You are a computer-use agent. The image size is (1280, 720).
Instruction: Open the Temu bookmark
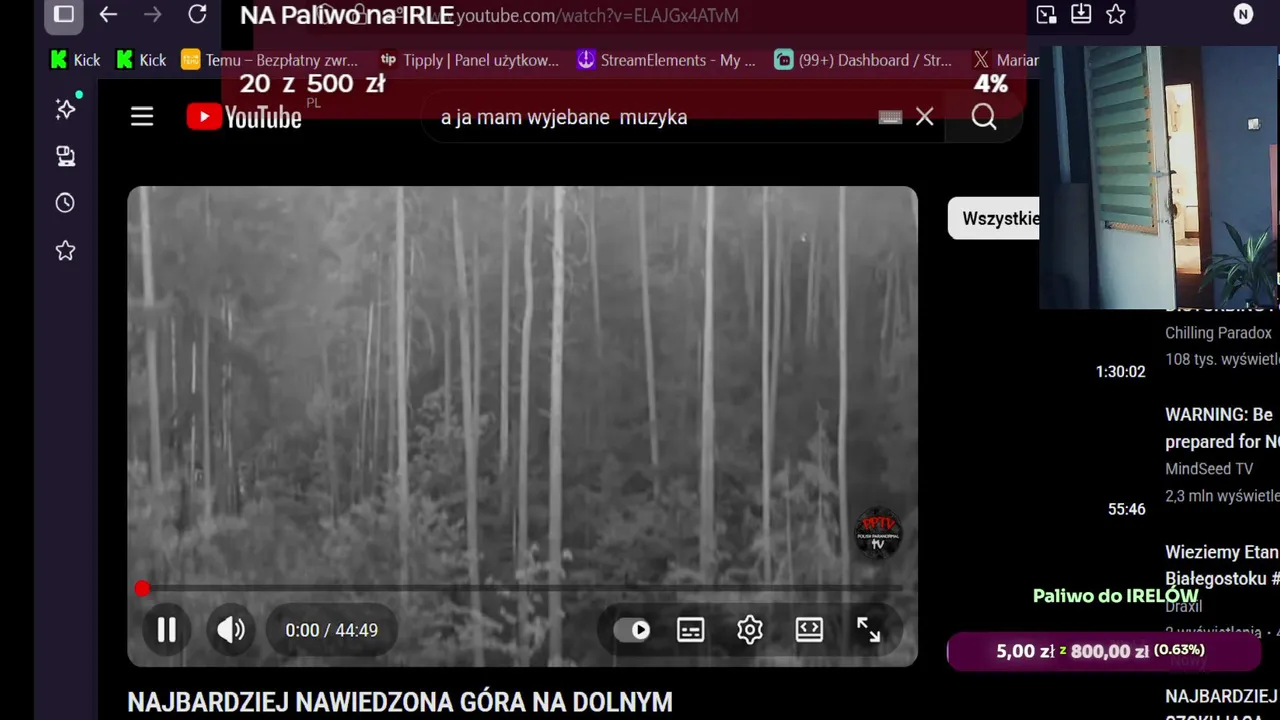[x=269, y=60]
